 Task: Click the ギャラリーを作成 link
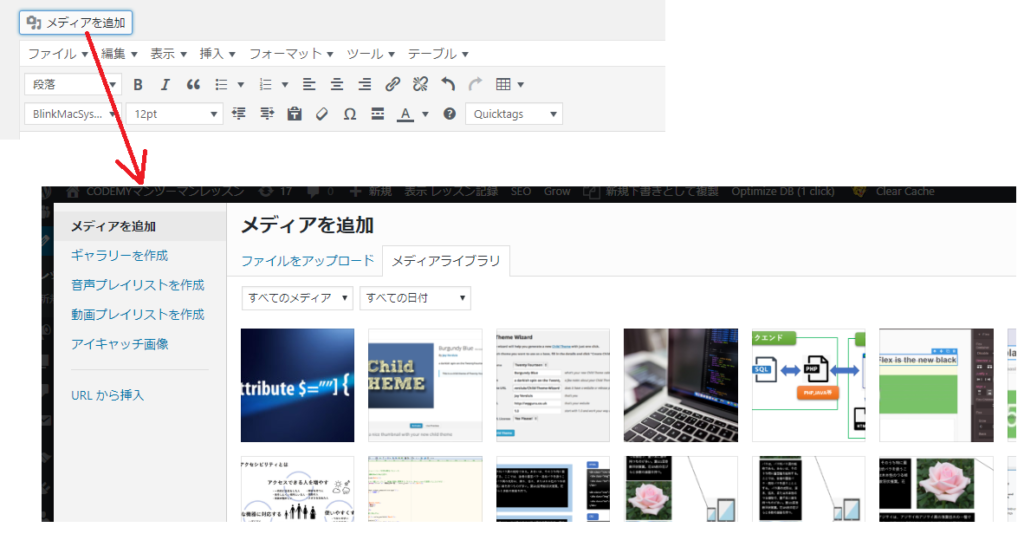pyautogui.click(x=119, y=256)
